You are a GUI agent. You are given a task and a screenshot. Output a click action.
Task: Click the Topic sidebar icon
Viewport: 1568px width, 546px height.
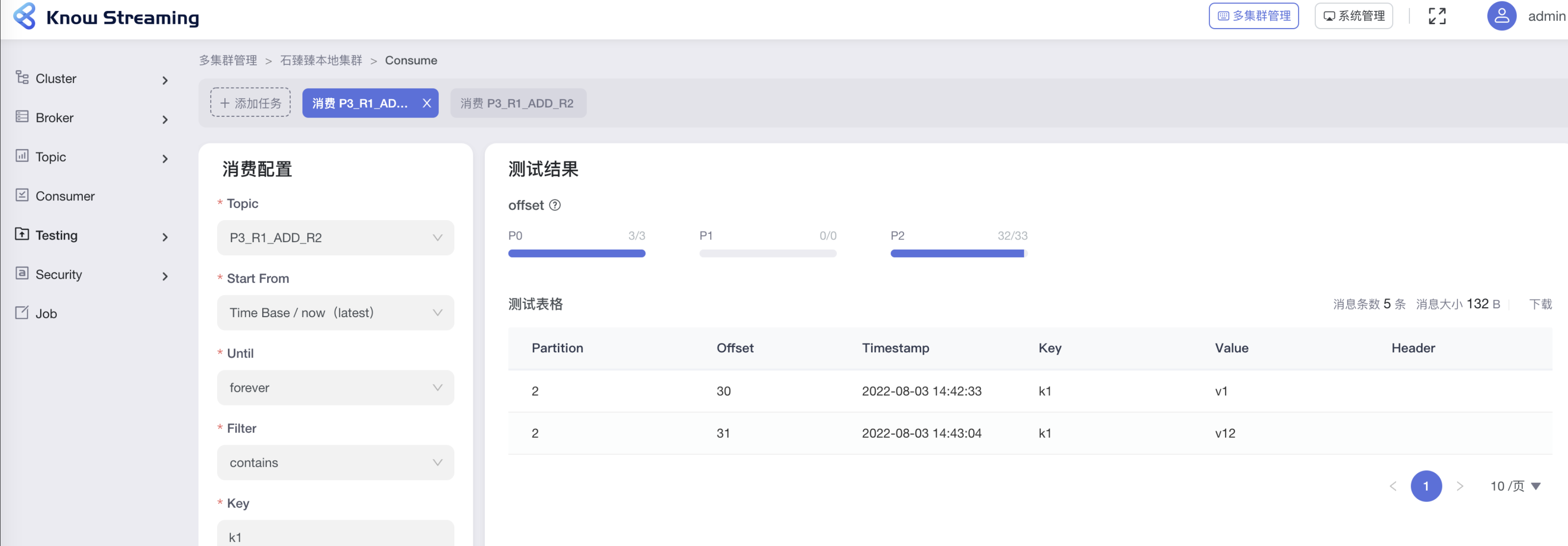[22, 155]
